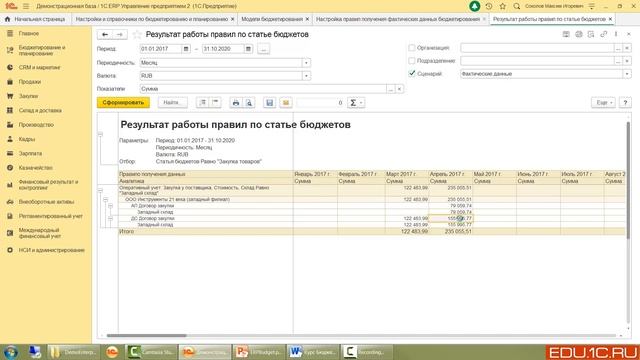Click the Организация input field
The image size is (640, 360).
[x=538, y=48]
